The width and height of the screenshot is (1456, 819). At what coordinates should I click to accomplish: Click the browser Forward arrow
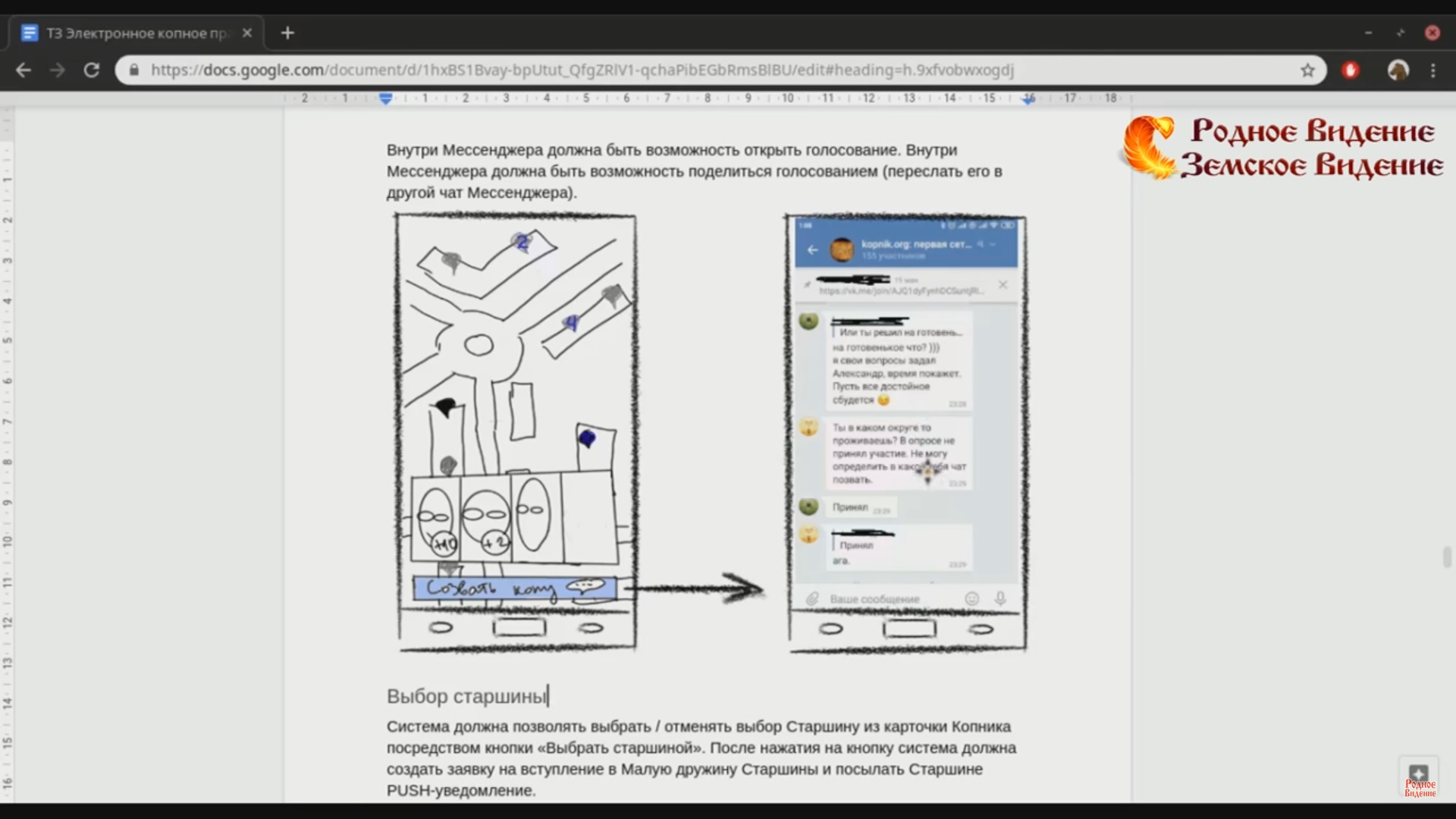58,71
